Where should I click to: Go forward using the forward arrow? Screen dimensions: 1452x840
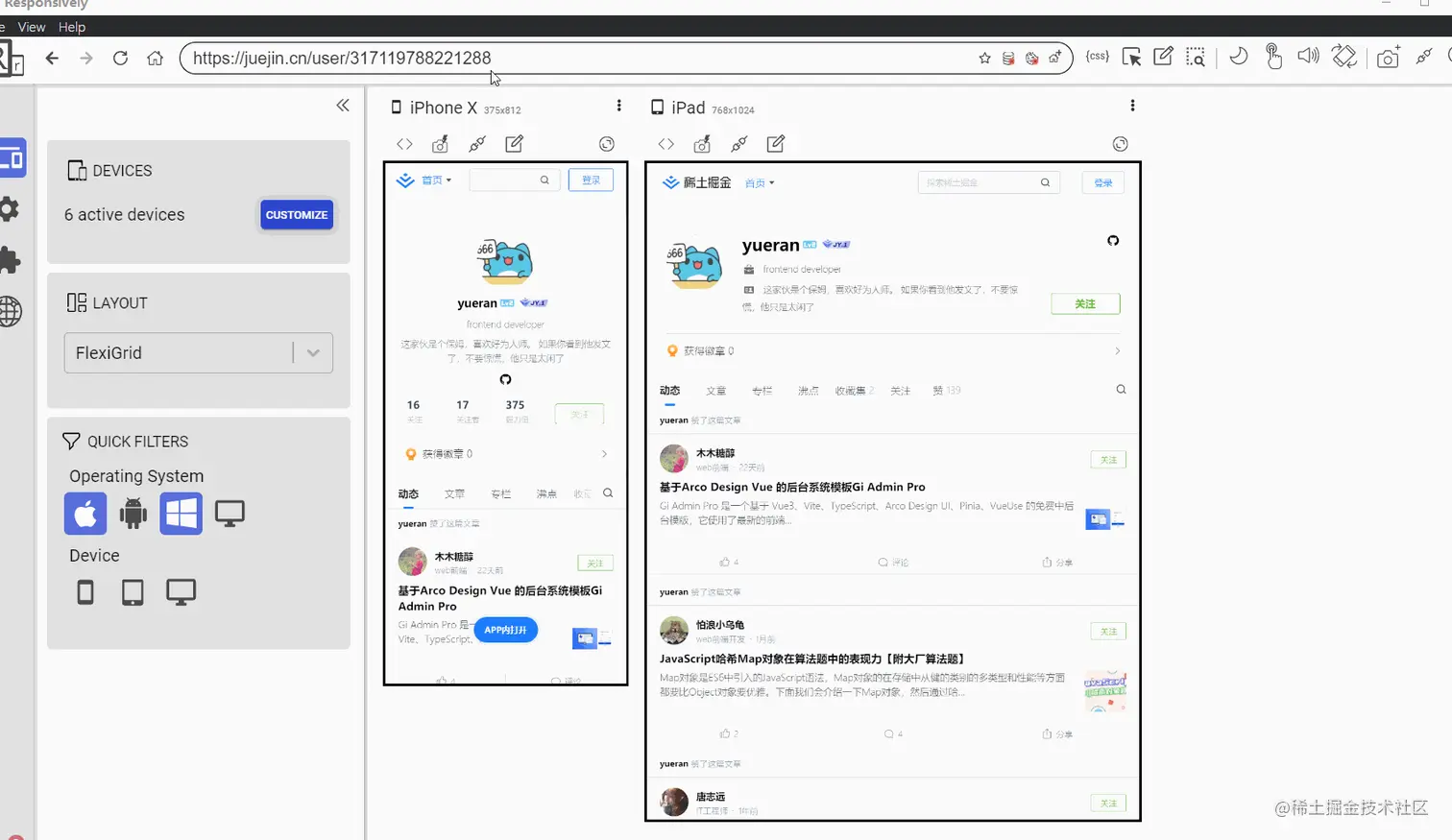pyautogui.click(x=86, y=59)
